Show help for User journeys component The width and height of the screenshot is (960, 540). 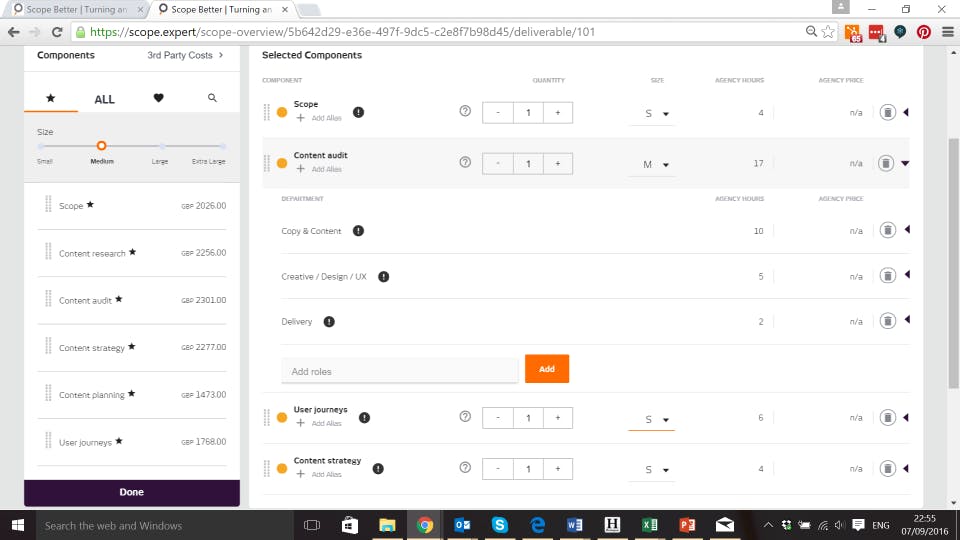pyautogui.click(x=465, y=416)
